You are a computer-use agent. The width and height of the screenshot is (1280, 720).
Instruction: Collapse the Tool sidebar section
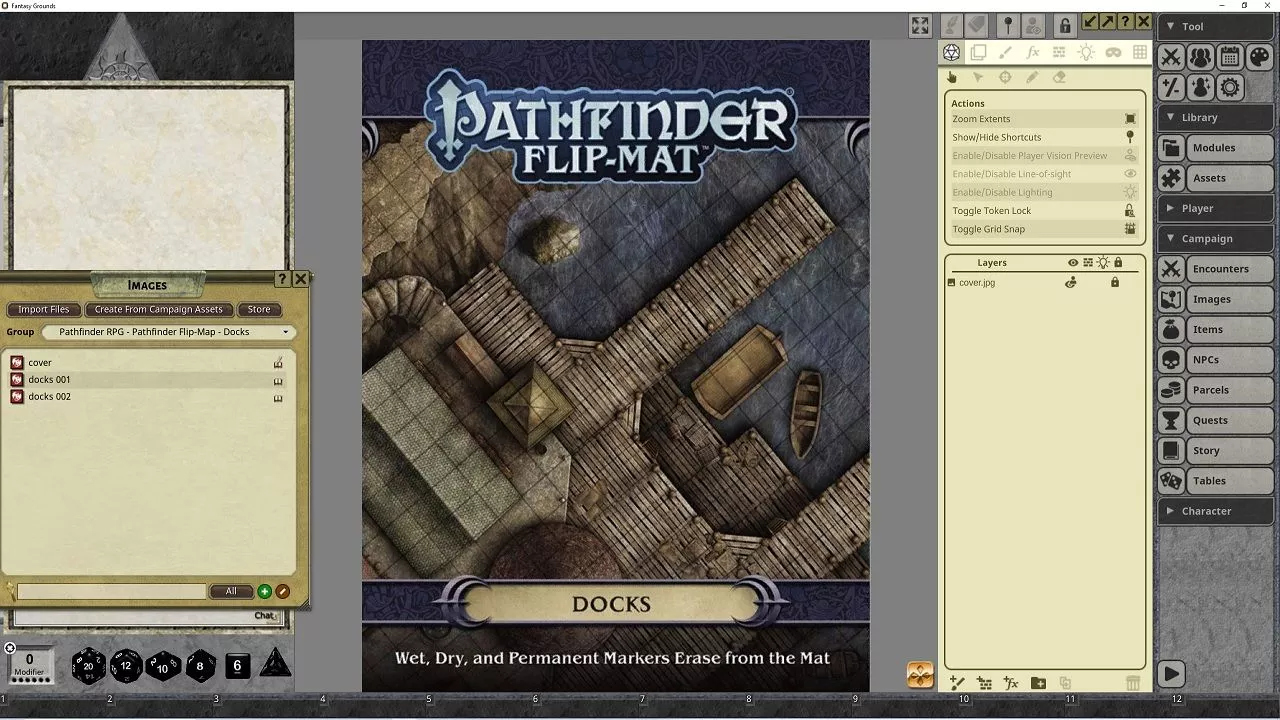click(1217, 27)
